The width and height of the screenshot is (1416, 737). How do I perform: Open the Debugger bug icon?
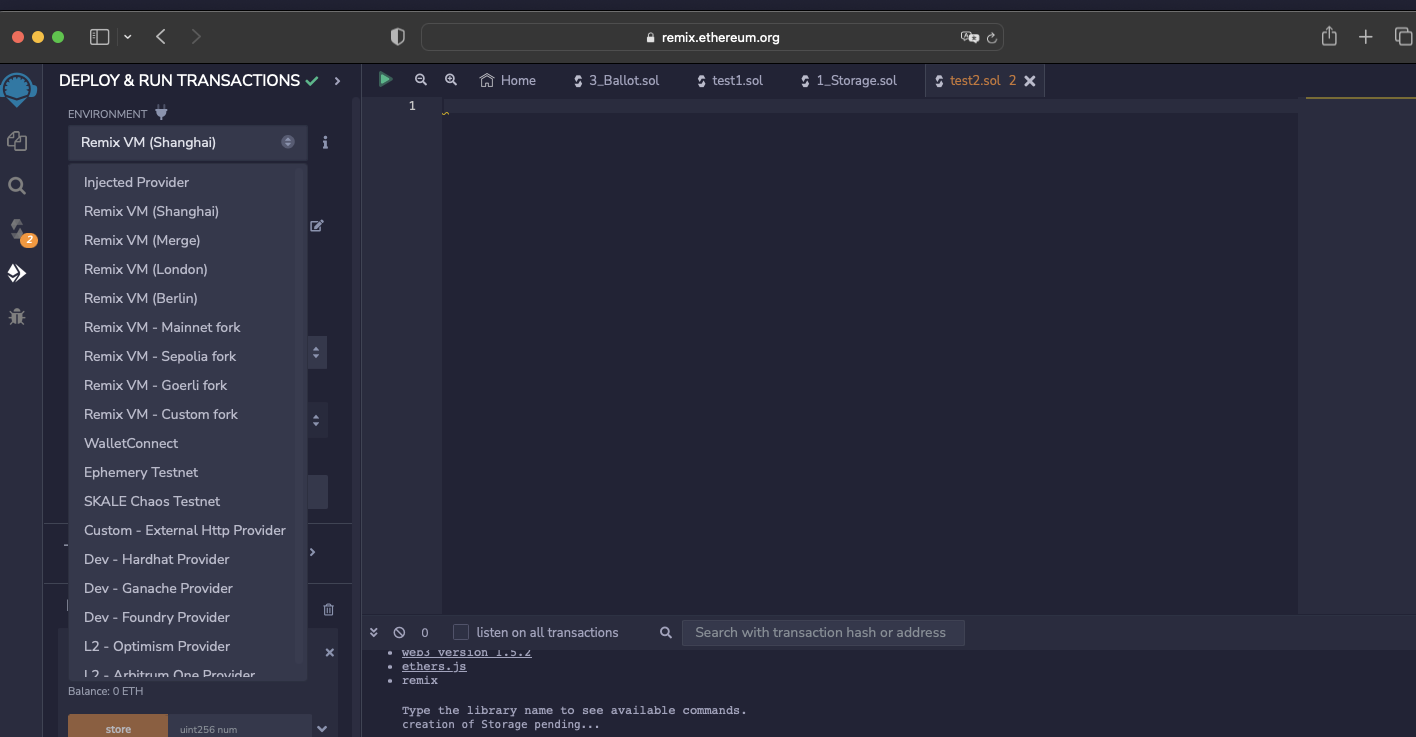17,317
